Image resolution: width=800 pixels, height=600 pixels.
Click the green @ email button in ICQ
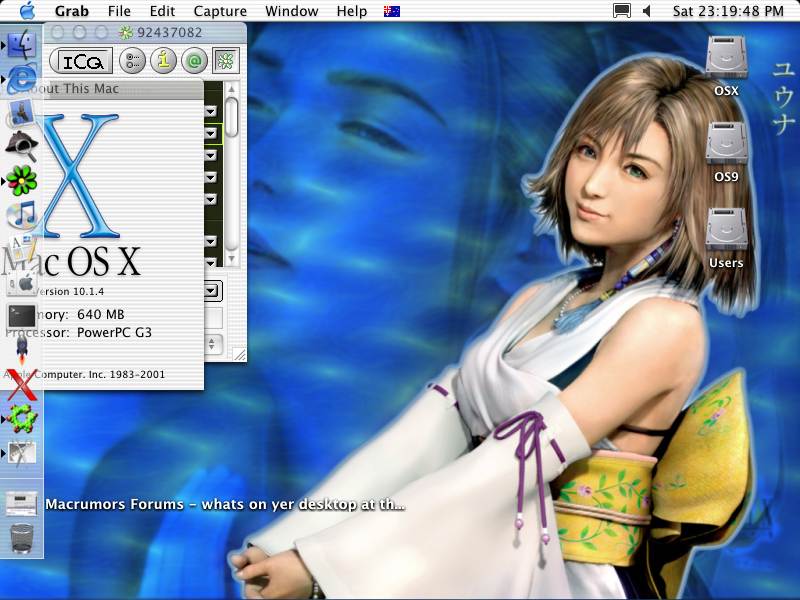point(194,61)
